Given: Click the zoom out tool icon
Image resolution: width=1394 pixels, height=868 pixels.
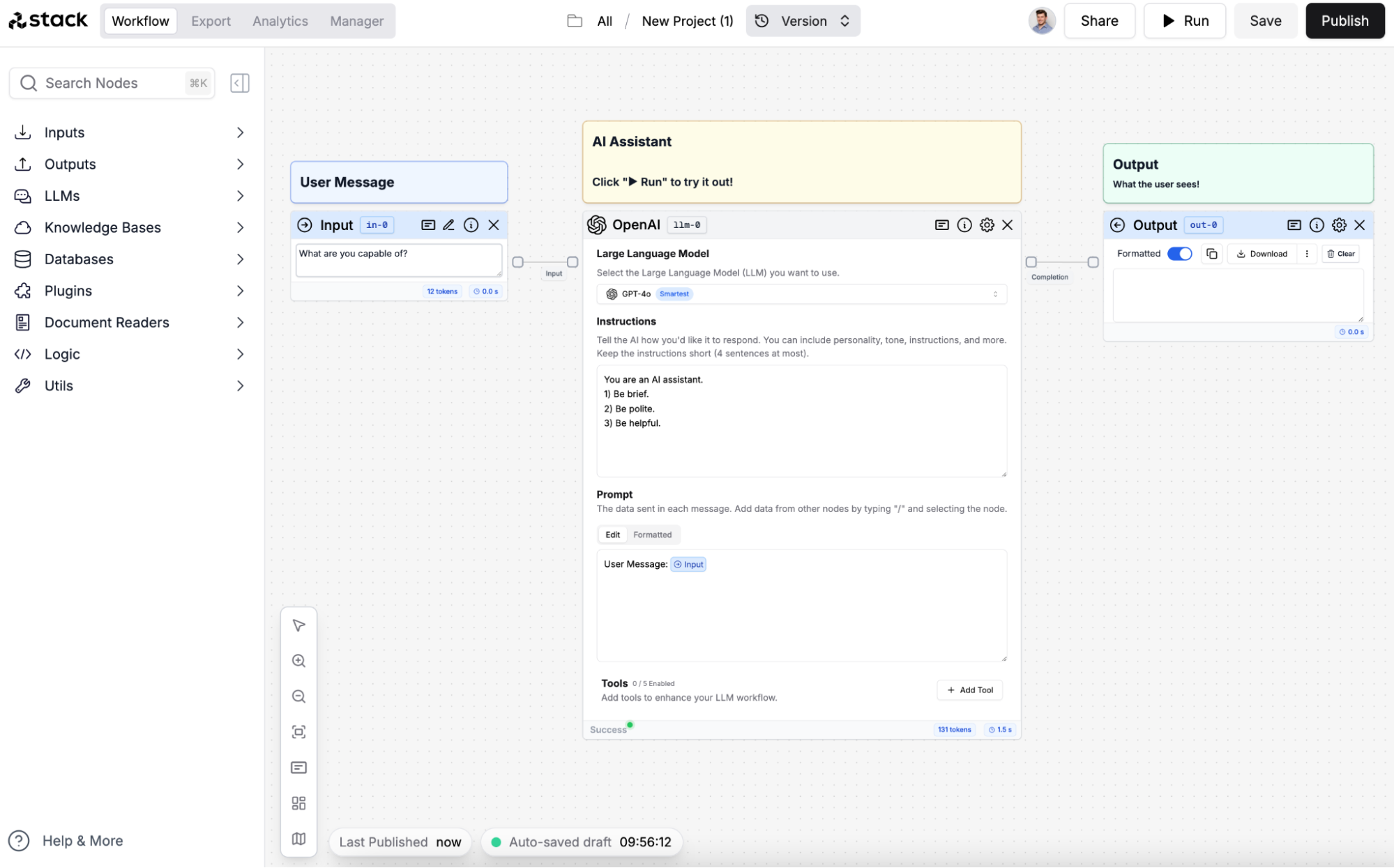Looking at the screenshot, I should pos(298,696).
